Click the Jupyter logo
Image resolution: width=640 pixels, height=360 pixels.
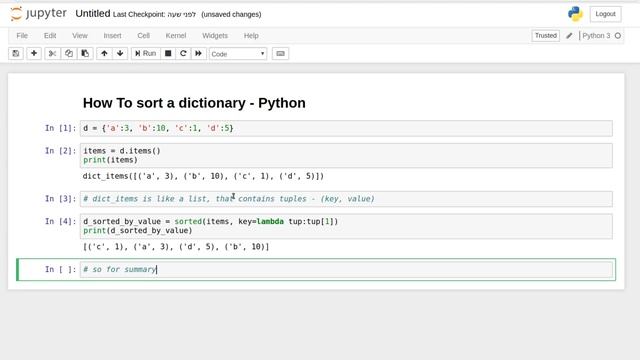(x=38, y=13)
